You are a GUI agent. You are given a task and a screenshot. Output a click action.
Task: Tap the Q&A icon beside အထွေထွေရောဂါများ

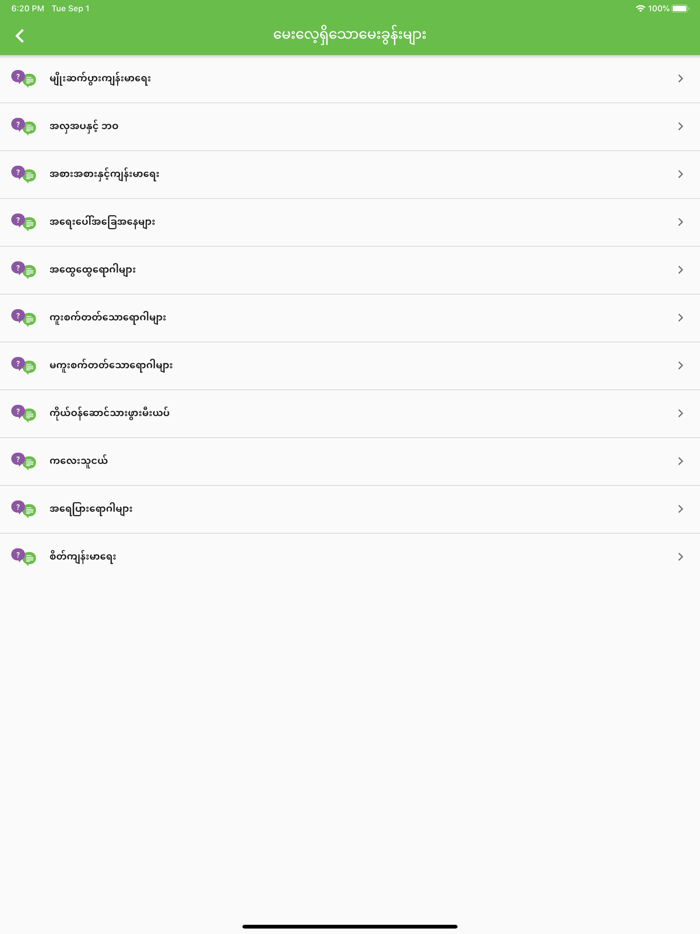tap(23, 270)
